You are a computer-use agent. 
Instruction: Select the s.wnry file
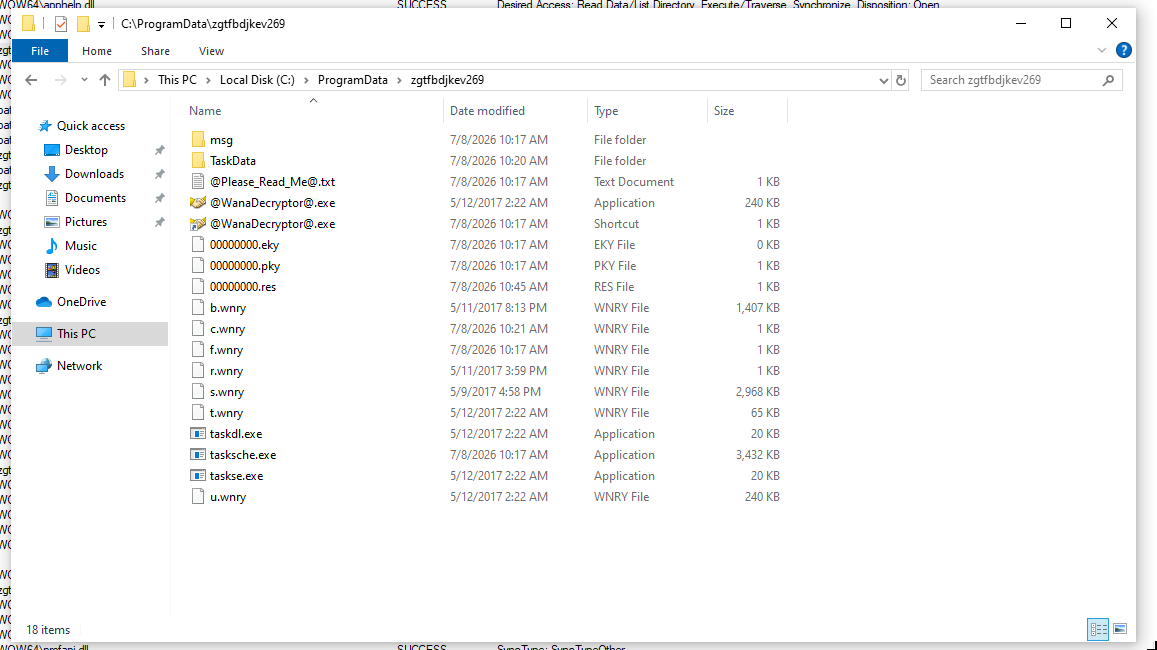click(227, 392)
